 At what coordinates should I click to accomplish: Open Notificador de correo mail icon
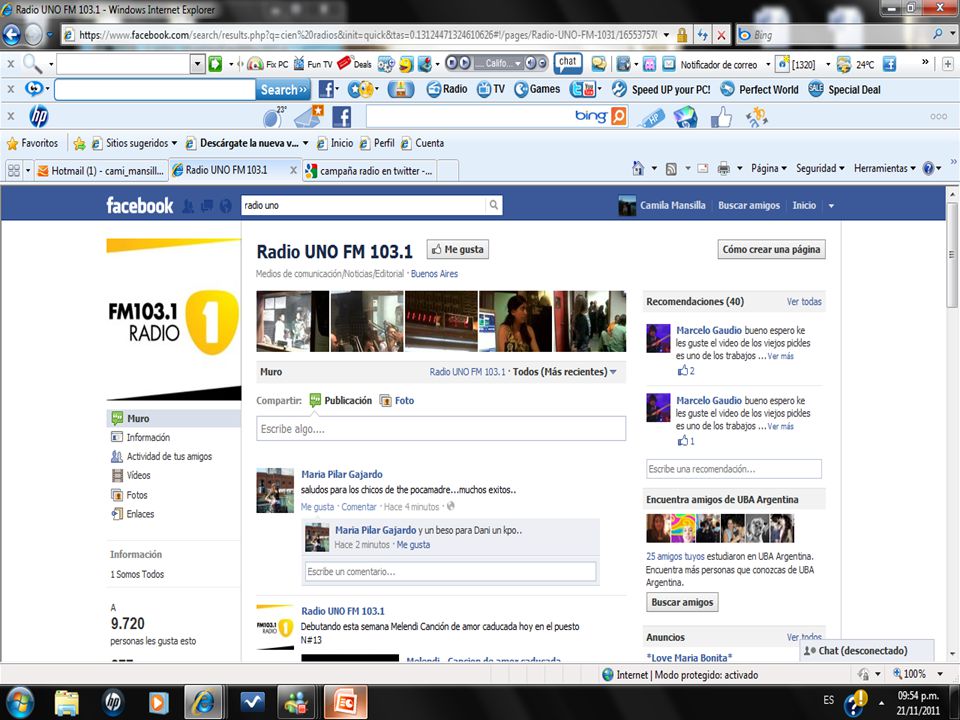(x=669, y=64)
